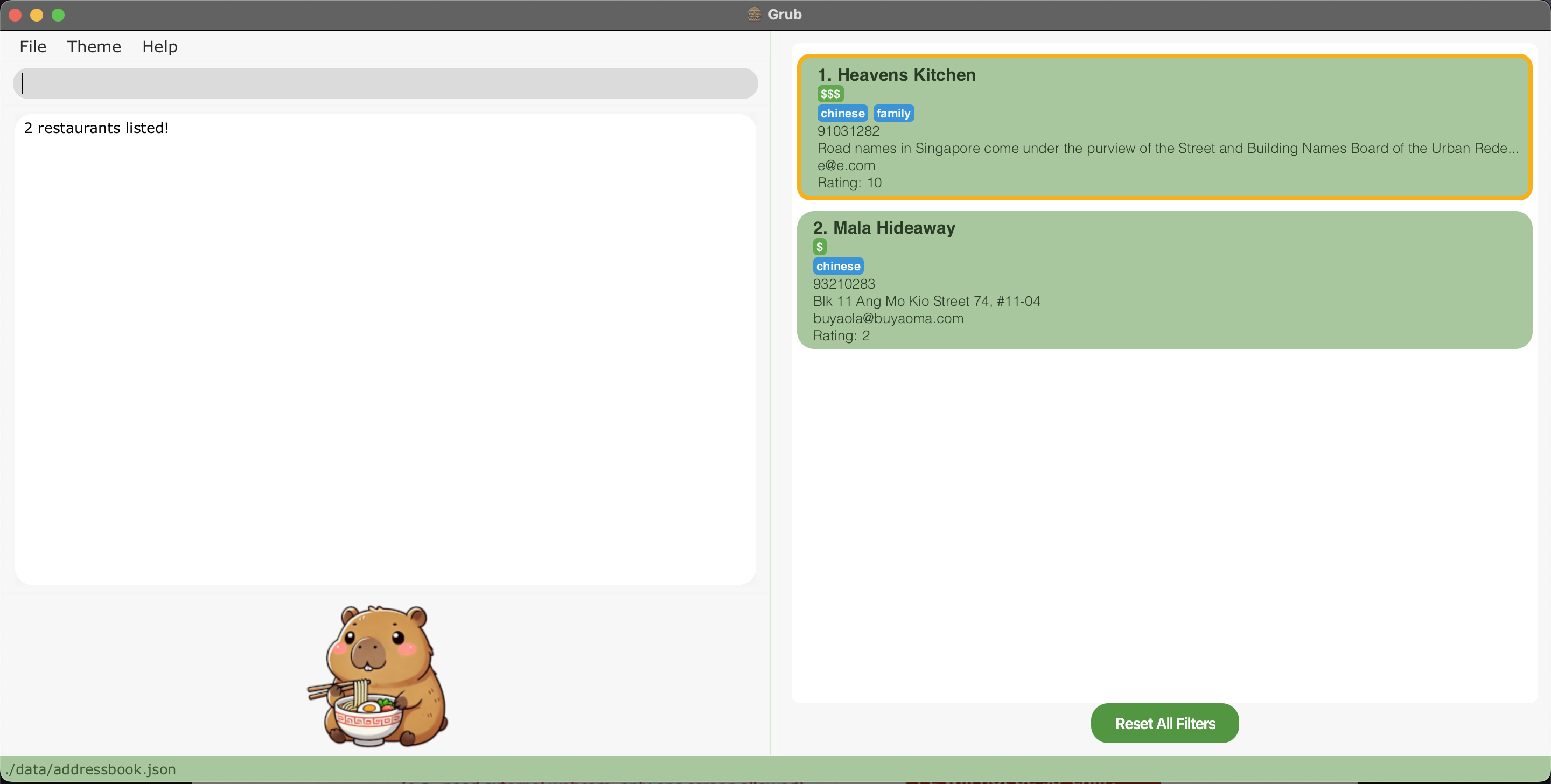
Task: Click the buyaola@buyaoma.com email text
Action: (888, 319)
